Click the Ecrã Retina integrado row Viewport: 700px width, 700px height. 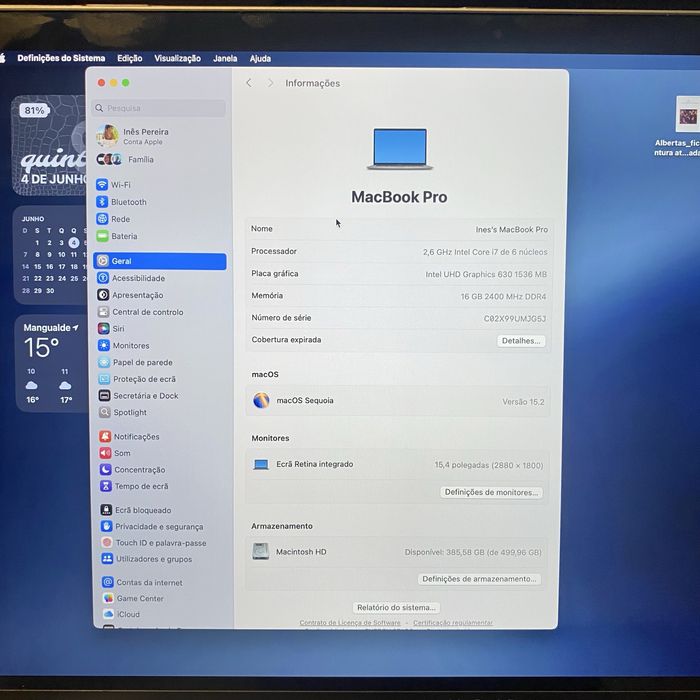[x=397, y=465]
